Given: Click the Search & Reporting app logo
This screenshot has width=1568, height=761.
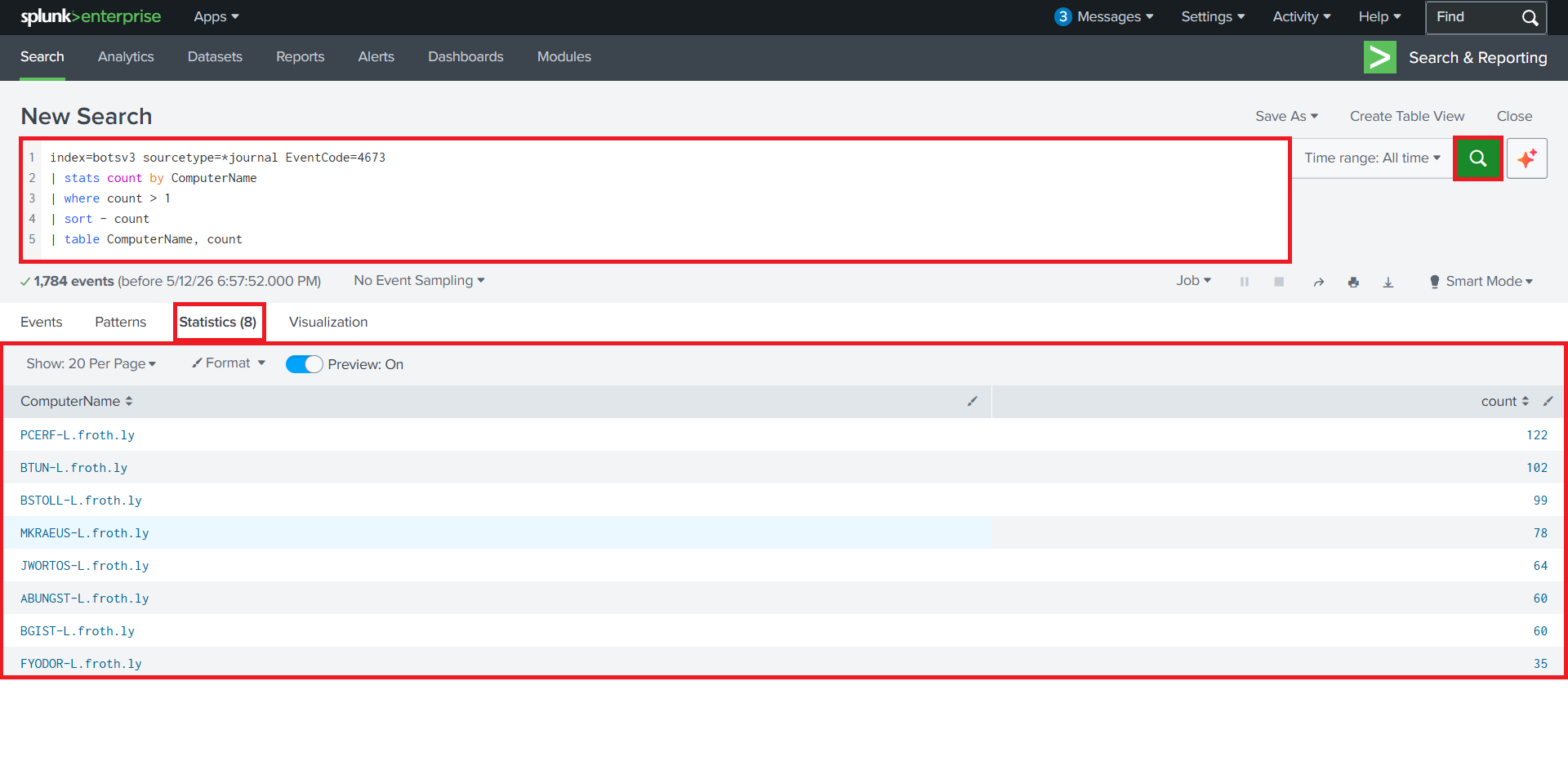Looking at the screenshot, I should [x=1379, y=57].
